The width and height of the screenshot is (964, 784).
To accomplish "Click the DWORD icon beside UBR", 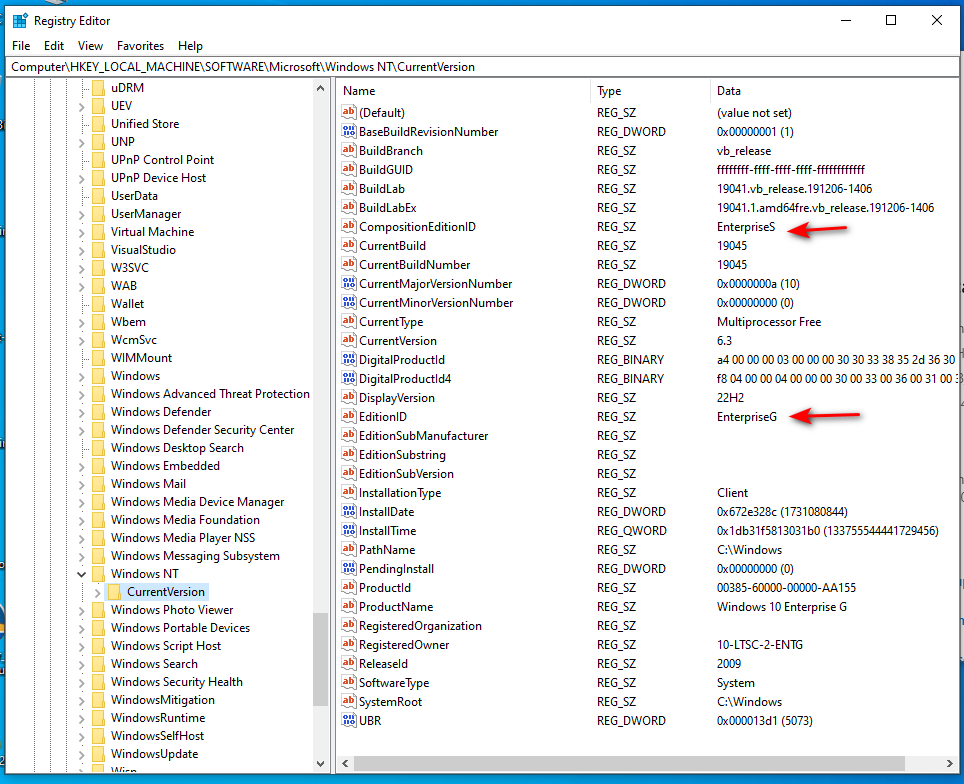I will (349, 721).
